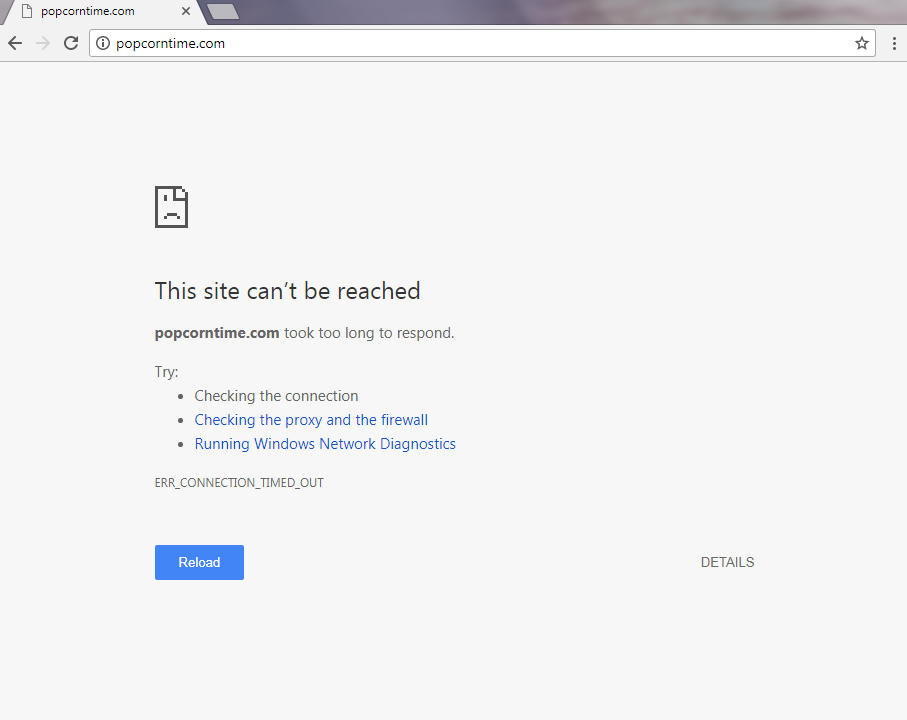Screen dimensions: 907x720
Task: Show error DETAILS
Action: click(728, 562)
